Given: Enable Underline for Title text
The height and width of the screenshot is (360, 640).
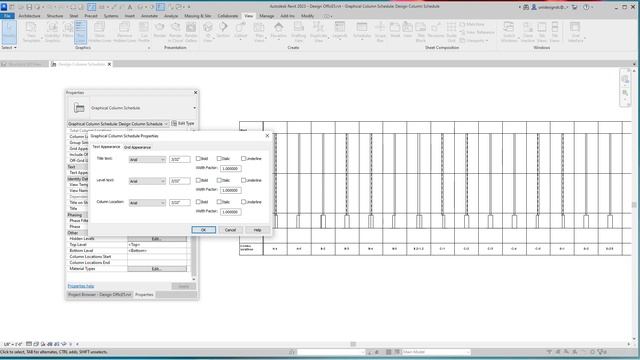Looking at the screenshot, I should [244, 158].
